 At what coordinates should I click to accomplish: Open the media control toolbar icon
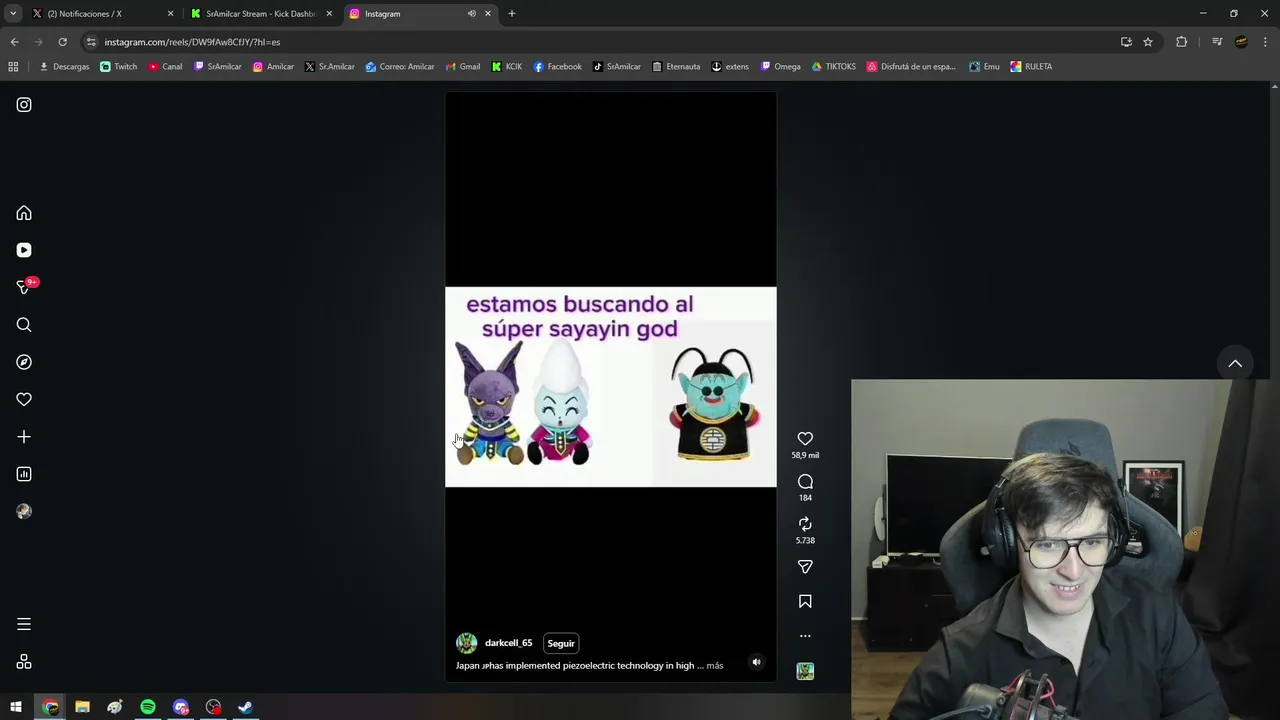coord(1217,42)
